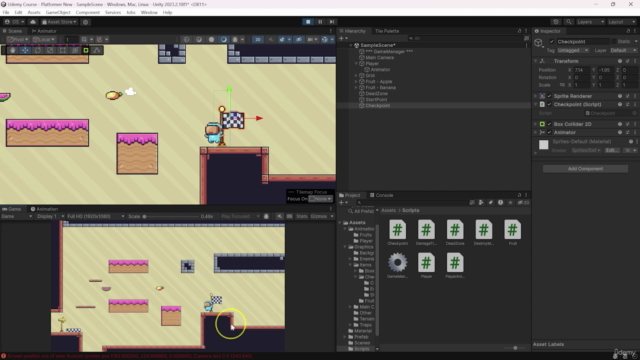Click the material Edit... button

(x=611, y=150)
